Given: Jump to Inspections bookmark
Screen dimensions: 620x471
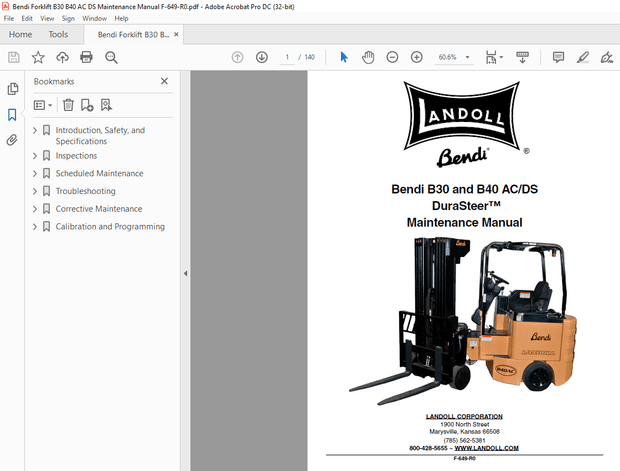Looking at the screenshot, I should tap(76, 156).
